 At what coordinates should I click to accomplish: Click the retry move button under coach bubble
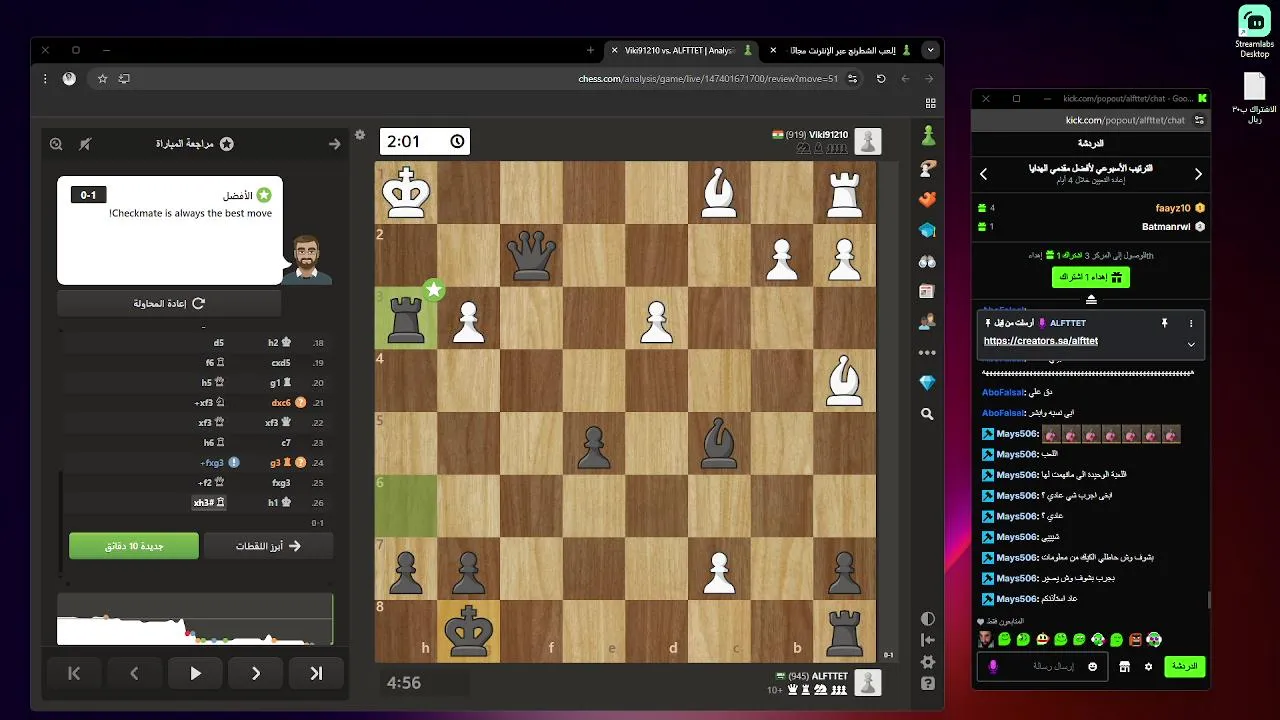[169, 303]
